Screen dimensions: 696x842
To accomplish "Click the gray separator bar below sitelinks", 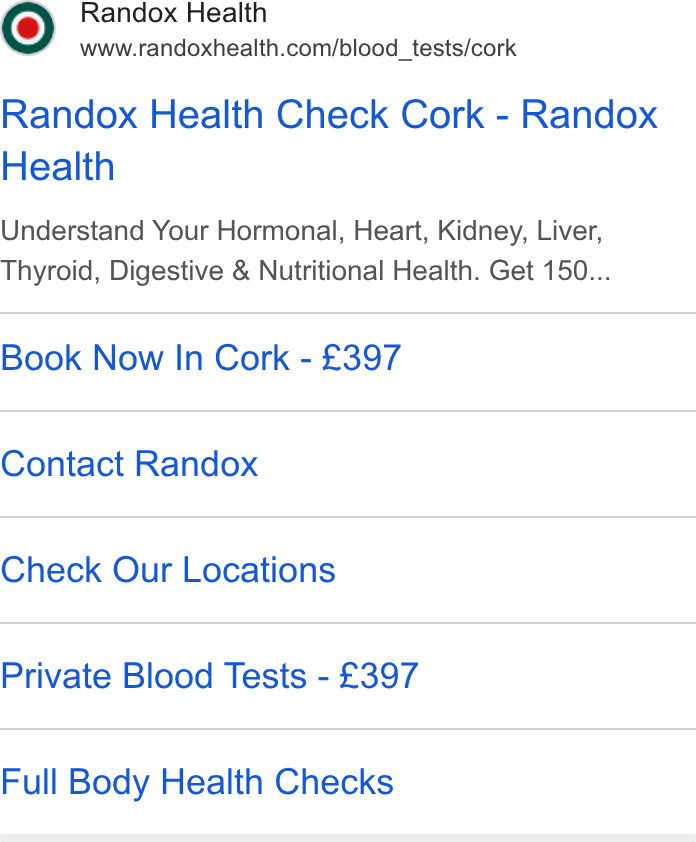I will tap(348, 838).
